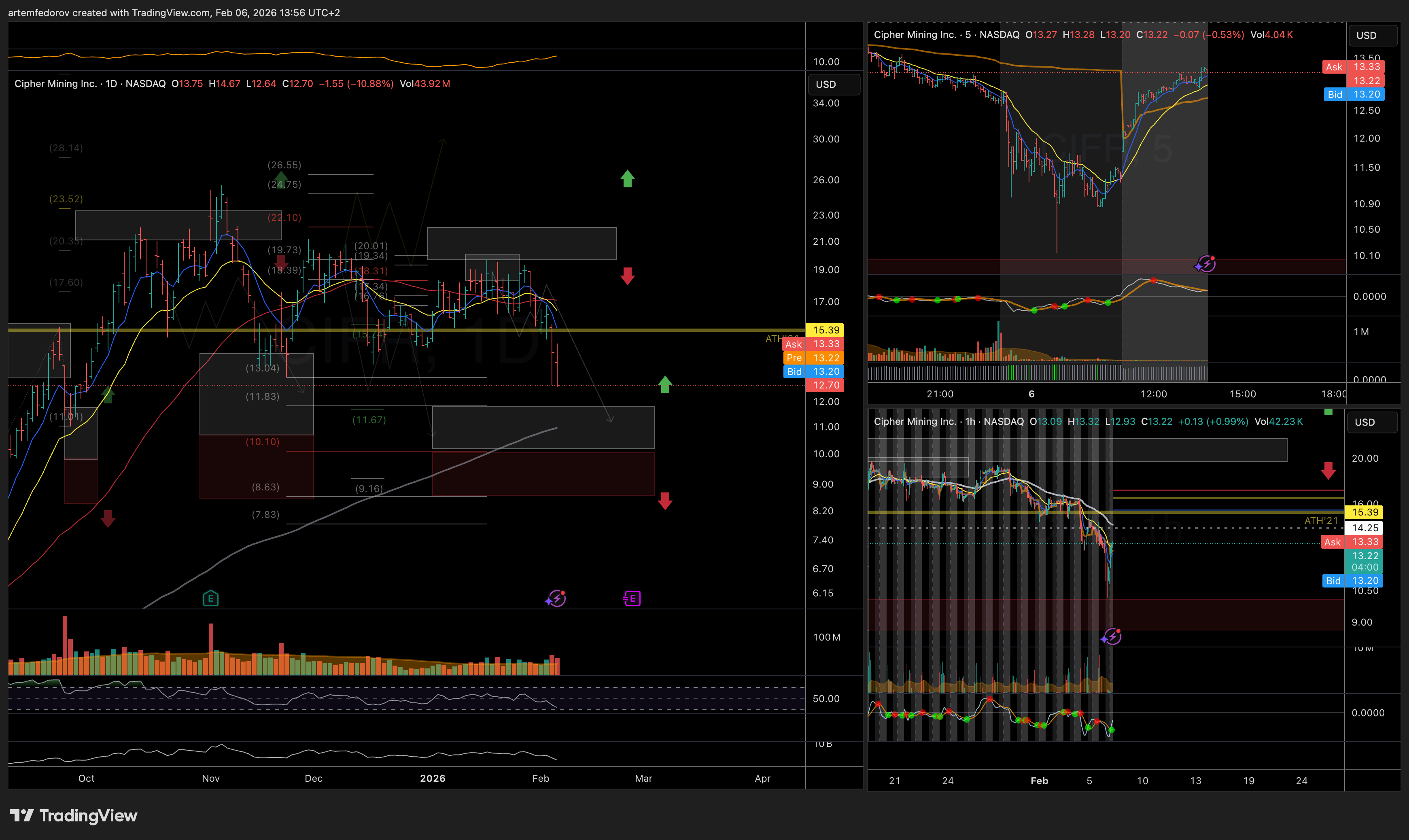The height and width of the screenshot is (840, 1409).
Task: Click the (7.83) price level label
Action: pyautogui.click(x=265, y=515)
